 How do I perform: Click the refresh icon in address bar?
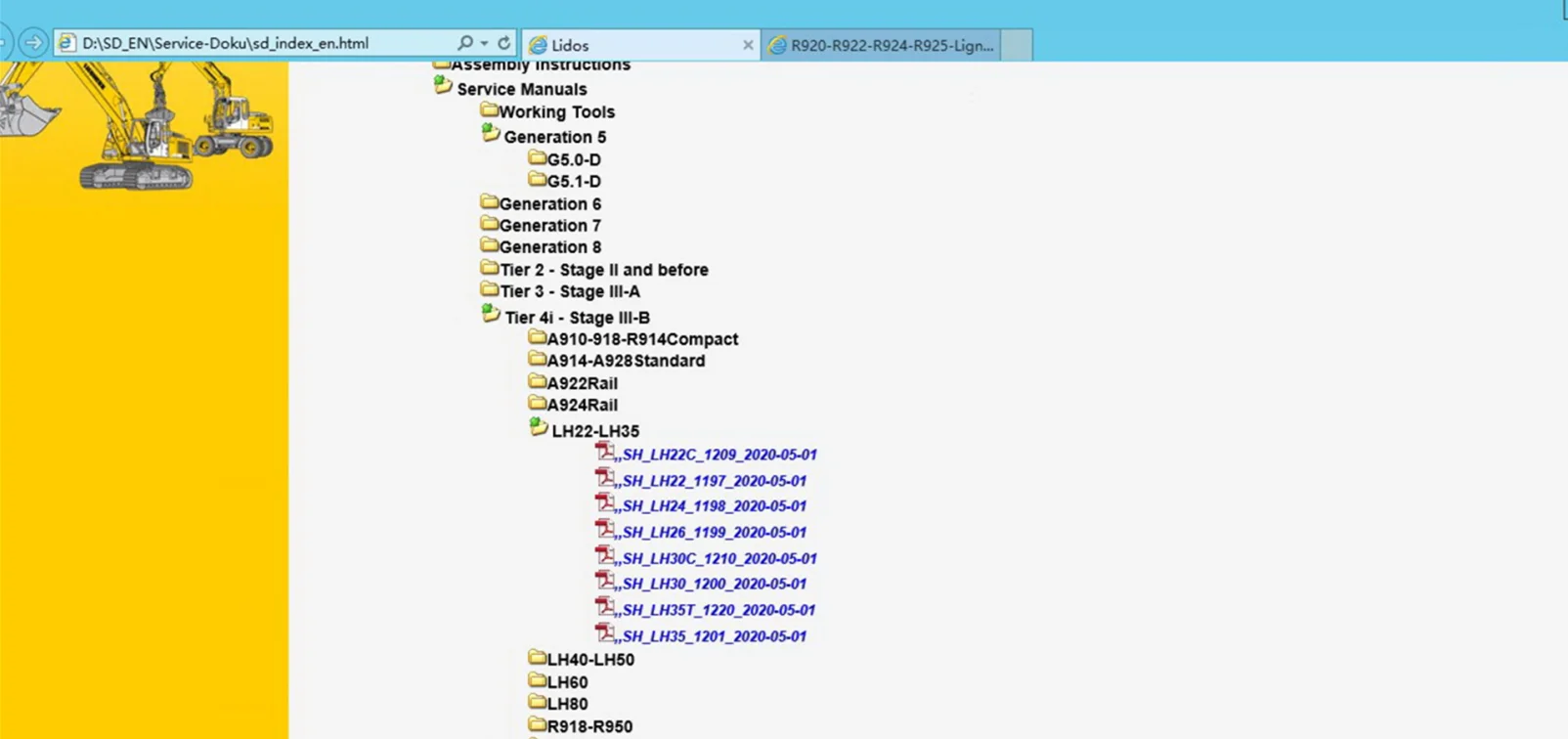point(504,43)
